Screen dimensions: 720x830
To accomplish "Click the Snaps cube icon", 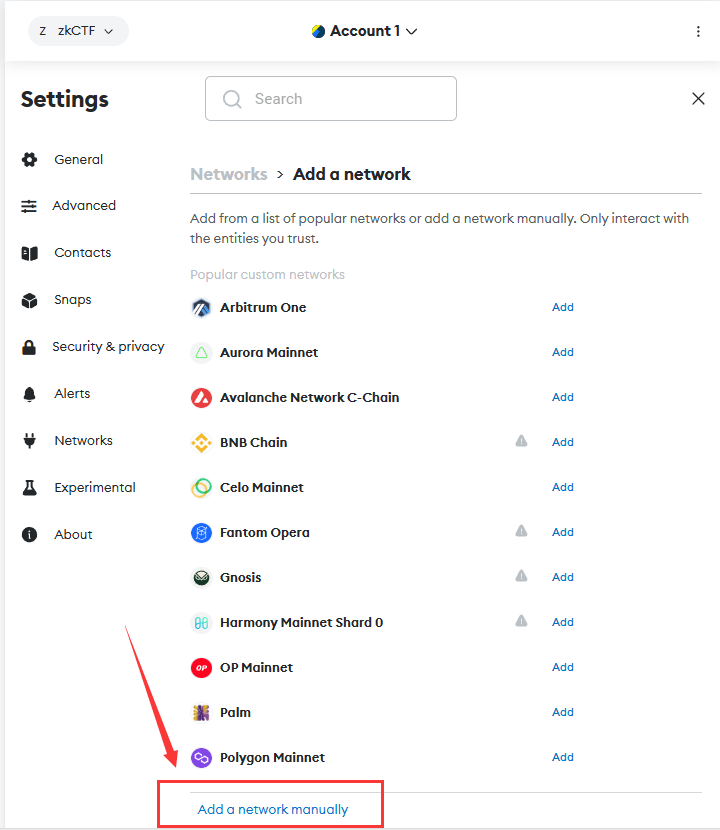I will pos(30,300).
